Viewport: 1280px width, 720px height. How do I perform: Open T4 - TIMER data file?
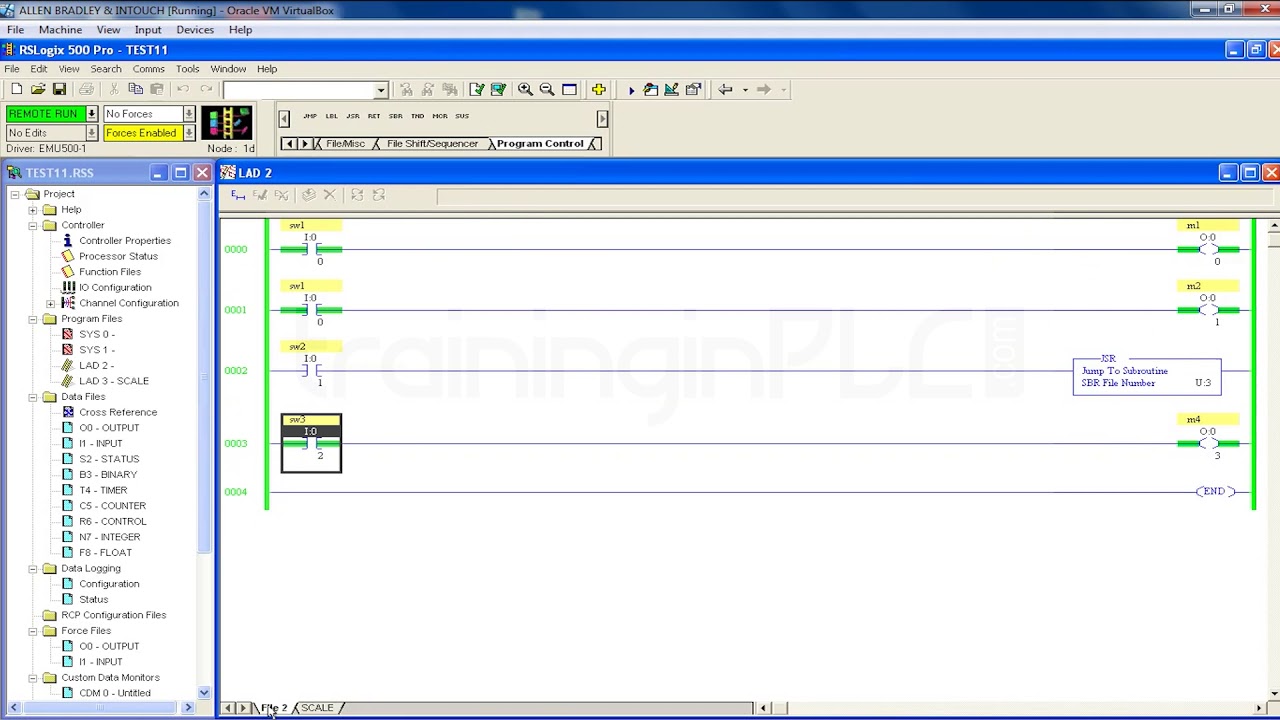click(102, 490)
